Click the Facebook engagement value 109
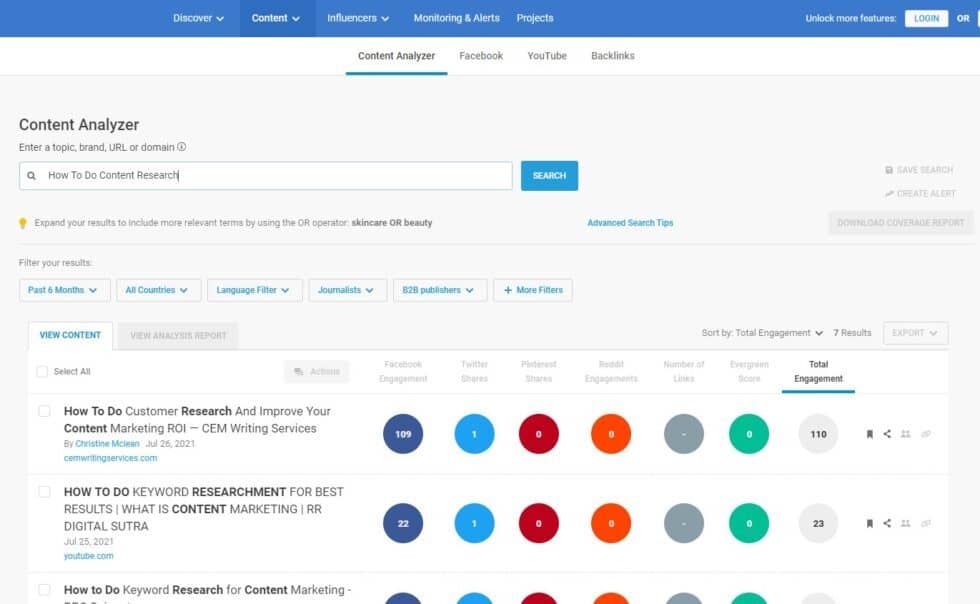Screen dimensions: 980x604 403,434
